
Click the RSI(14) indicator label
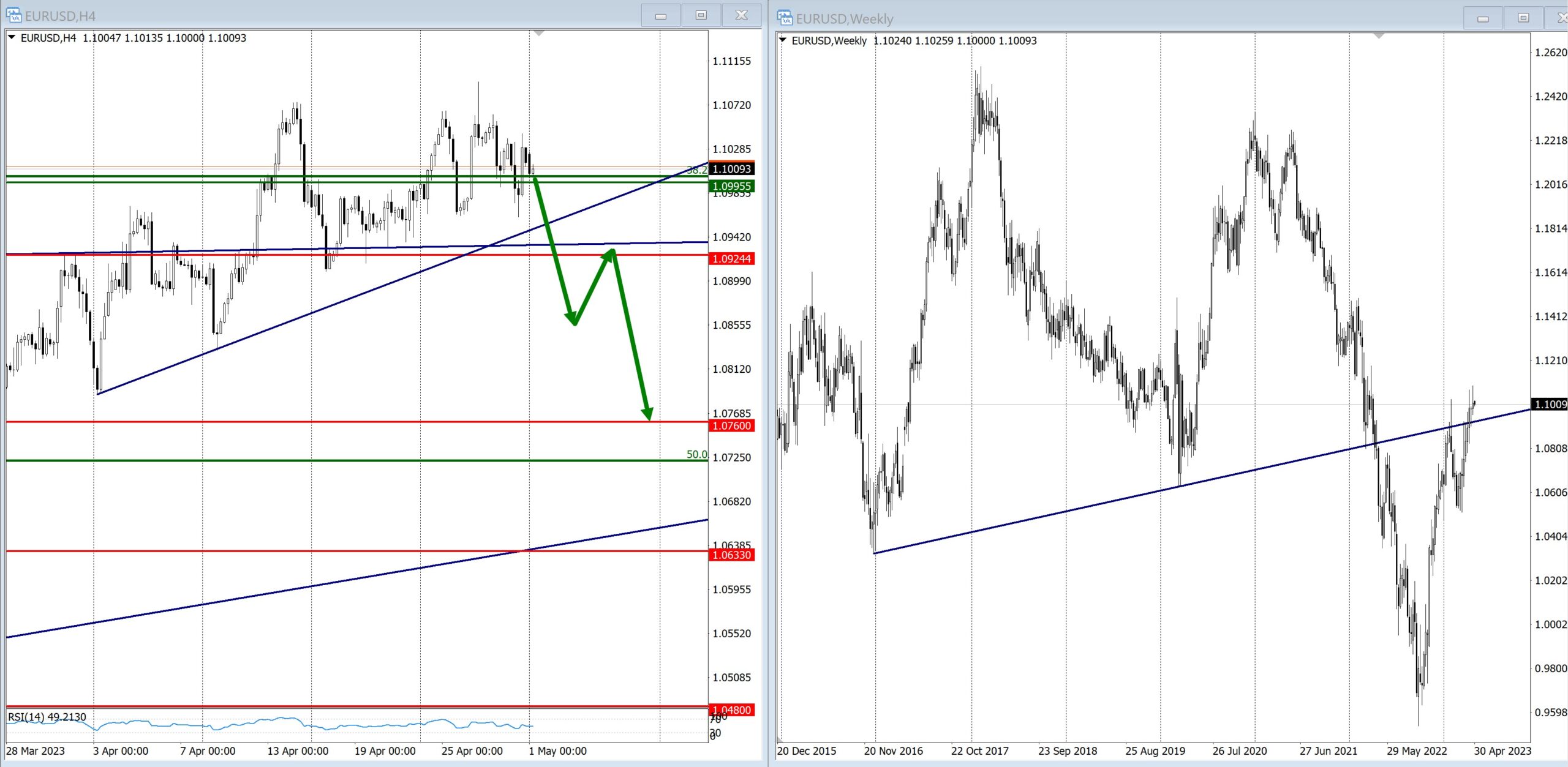tap(47, 717)
